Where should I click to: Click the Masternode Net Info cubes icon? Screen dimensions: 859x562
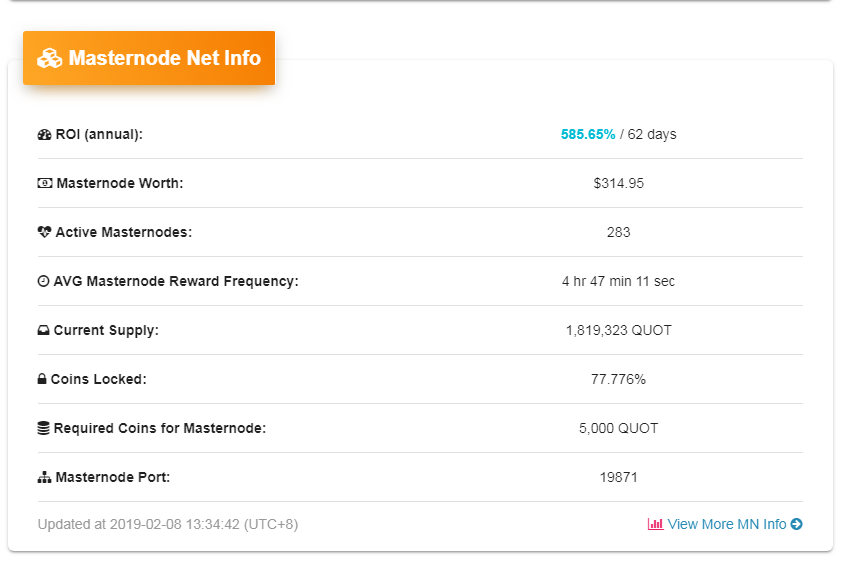click(49, 58)
